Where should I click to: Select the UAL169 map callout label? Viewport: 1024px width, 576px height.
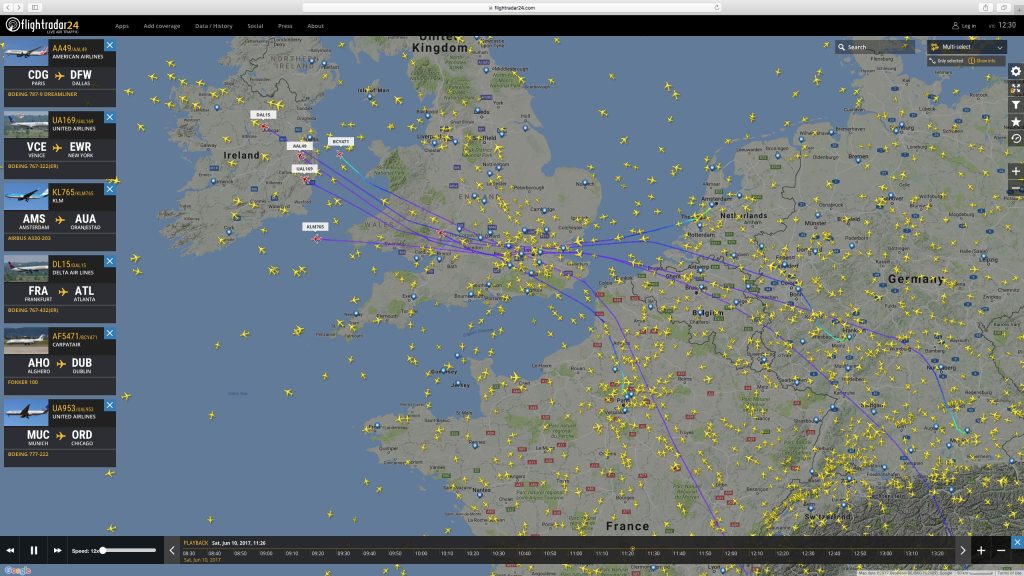304,168
